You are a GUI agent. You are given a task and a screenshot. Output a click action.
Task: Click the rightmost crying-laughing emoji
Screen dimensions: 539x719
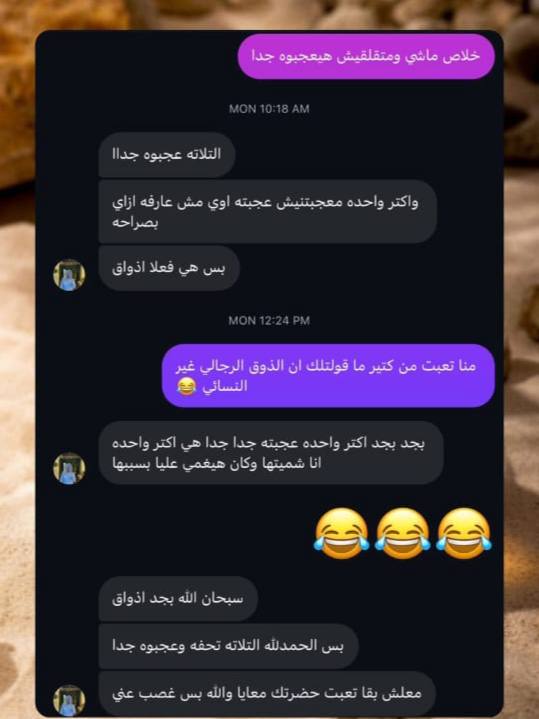(x=464, y=533)
